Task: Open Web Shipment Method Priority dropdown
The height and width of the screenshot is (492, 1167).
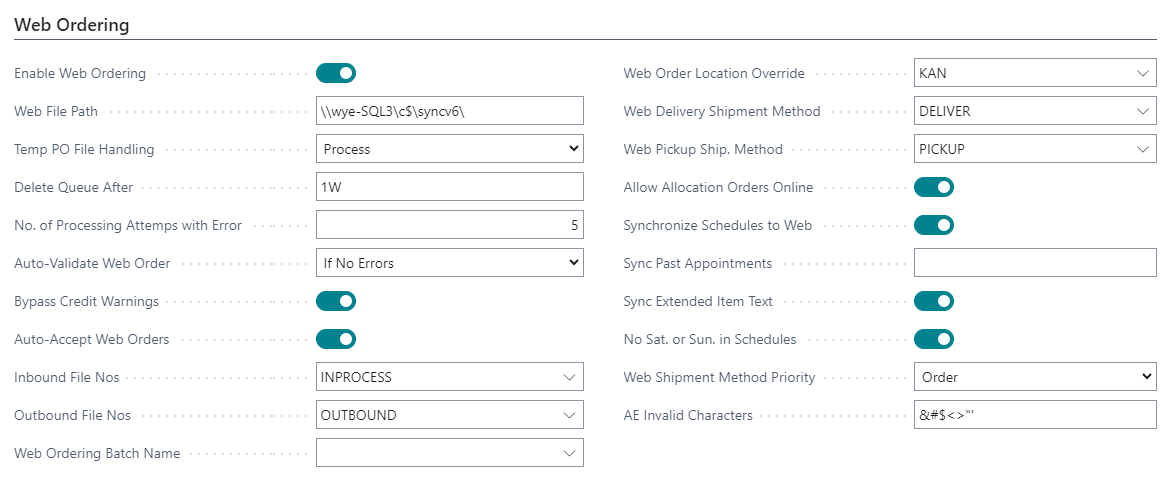Action: pyautogui.click(x=1035, y=377)
